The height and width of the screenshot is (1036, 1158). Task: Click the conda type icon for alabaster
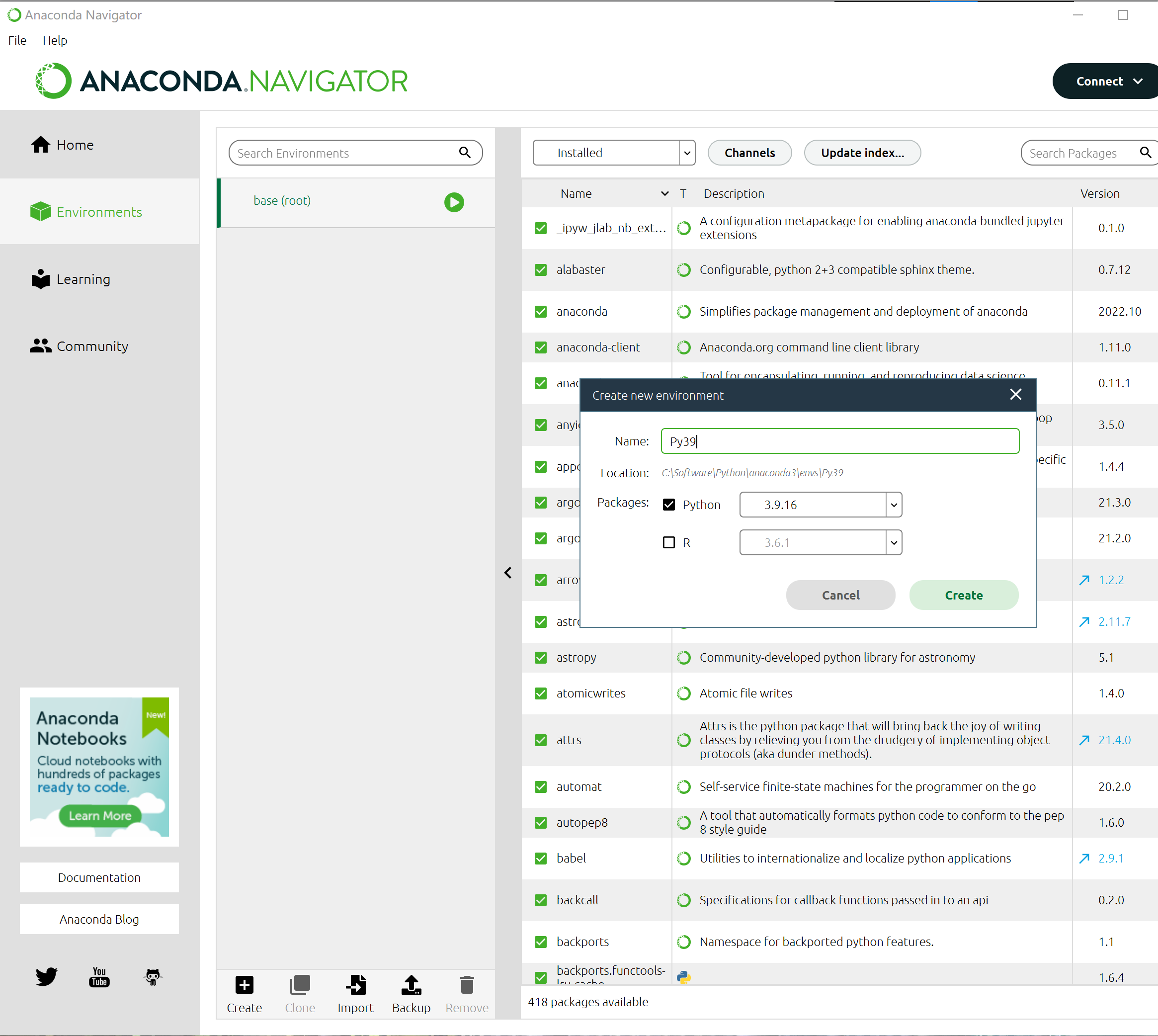tap(684, 270)
